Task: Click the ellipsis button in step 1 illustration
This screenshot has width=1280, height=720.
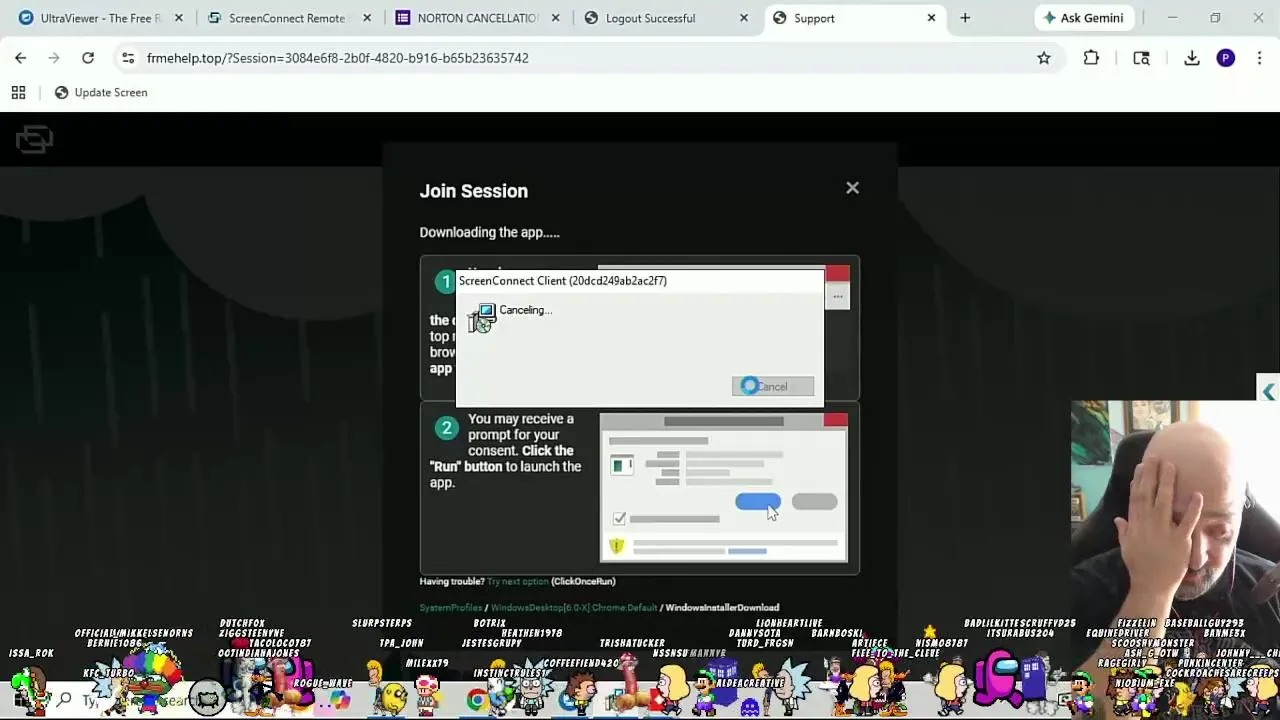Action: point(838,297)
